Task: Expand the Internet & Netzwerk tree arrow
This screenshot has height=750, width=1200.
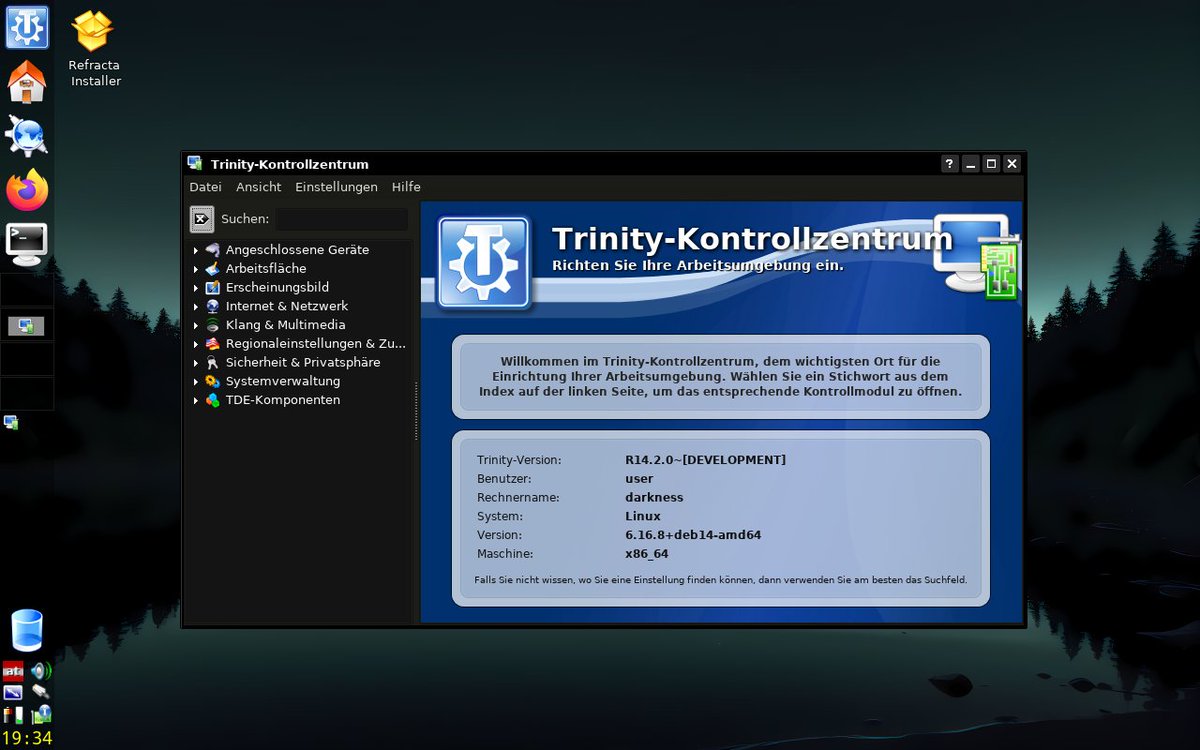Action: tap(196, 306)
